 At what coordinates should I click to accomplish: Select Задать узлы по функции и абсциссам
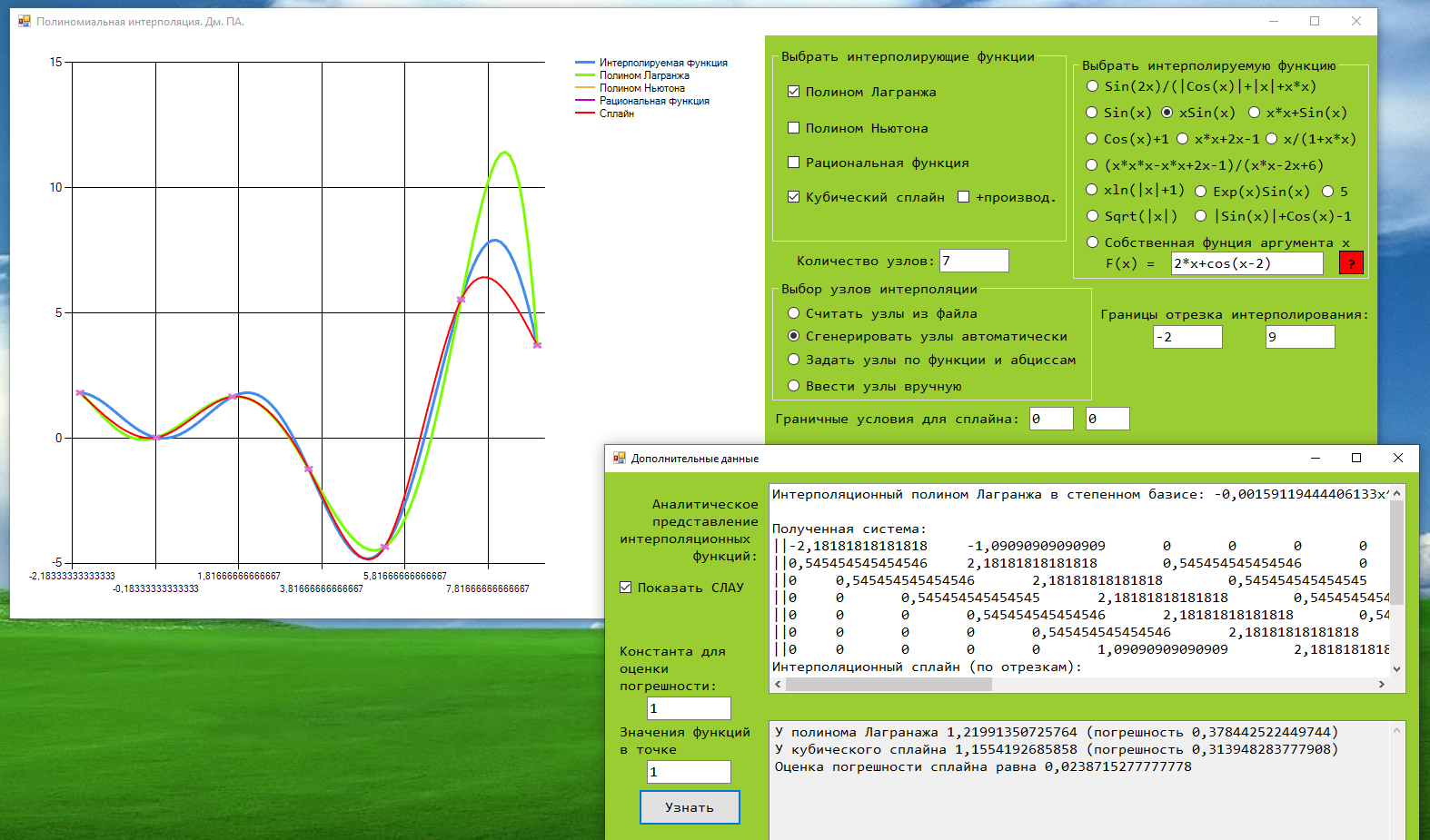pyautogui.click(x=793, y=360)
